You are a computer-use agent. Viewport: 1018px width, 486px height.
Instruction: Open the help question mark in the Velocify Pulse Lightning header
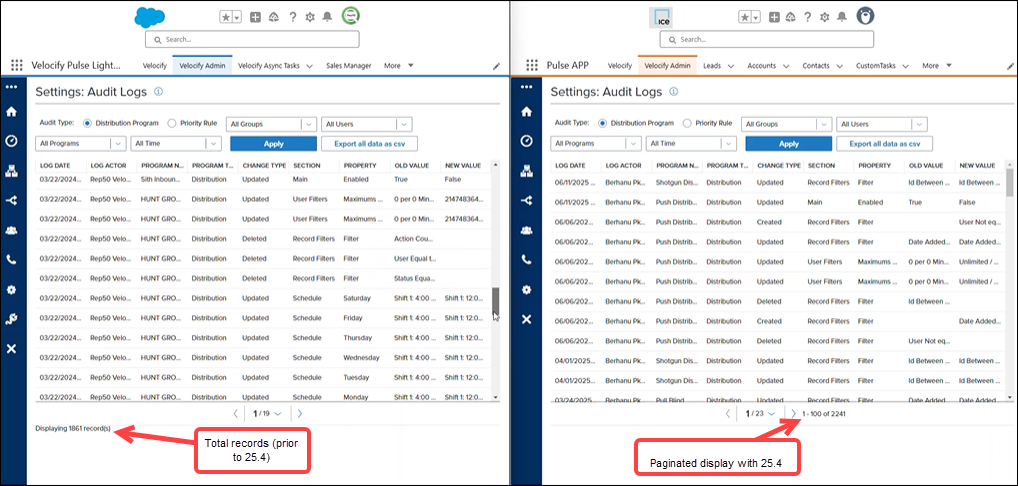[292, 17]
